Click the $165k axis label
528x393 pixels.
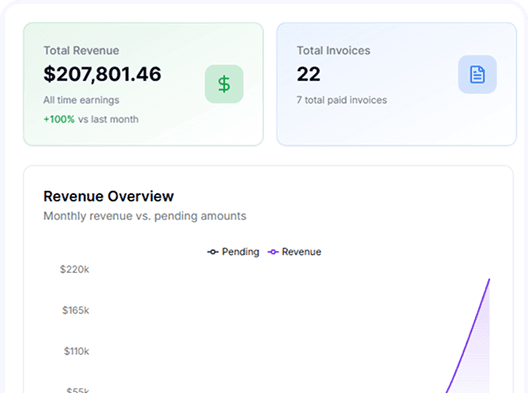[75, 310]
